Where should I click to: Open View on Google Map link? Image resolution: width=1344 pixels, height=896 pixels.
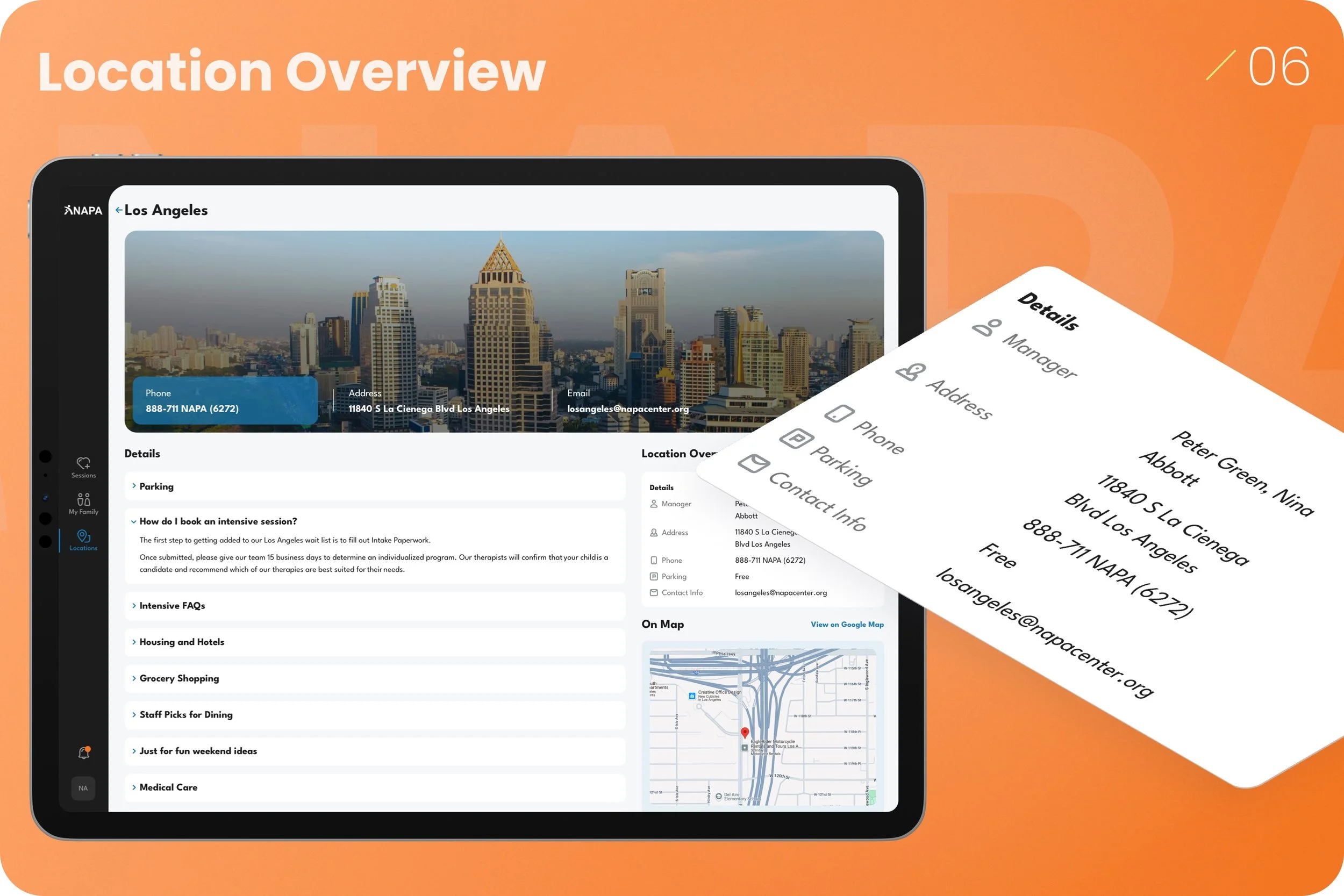pyautogui.click(x=847, y=625)
